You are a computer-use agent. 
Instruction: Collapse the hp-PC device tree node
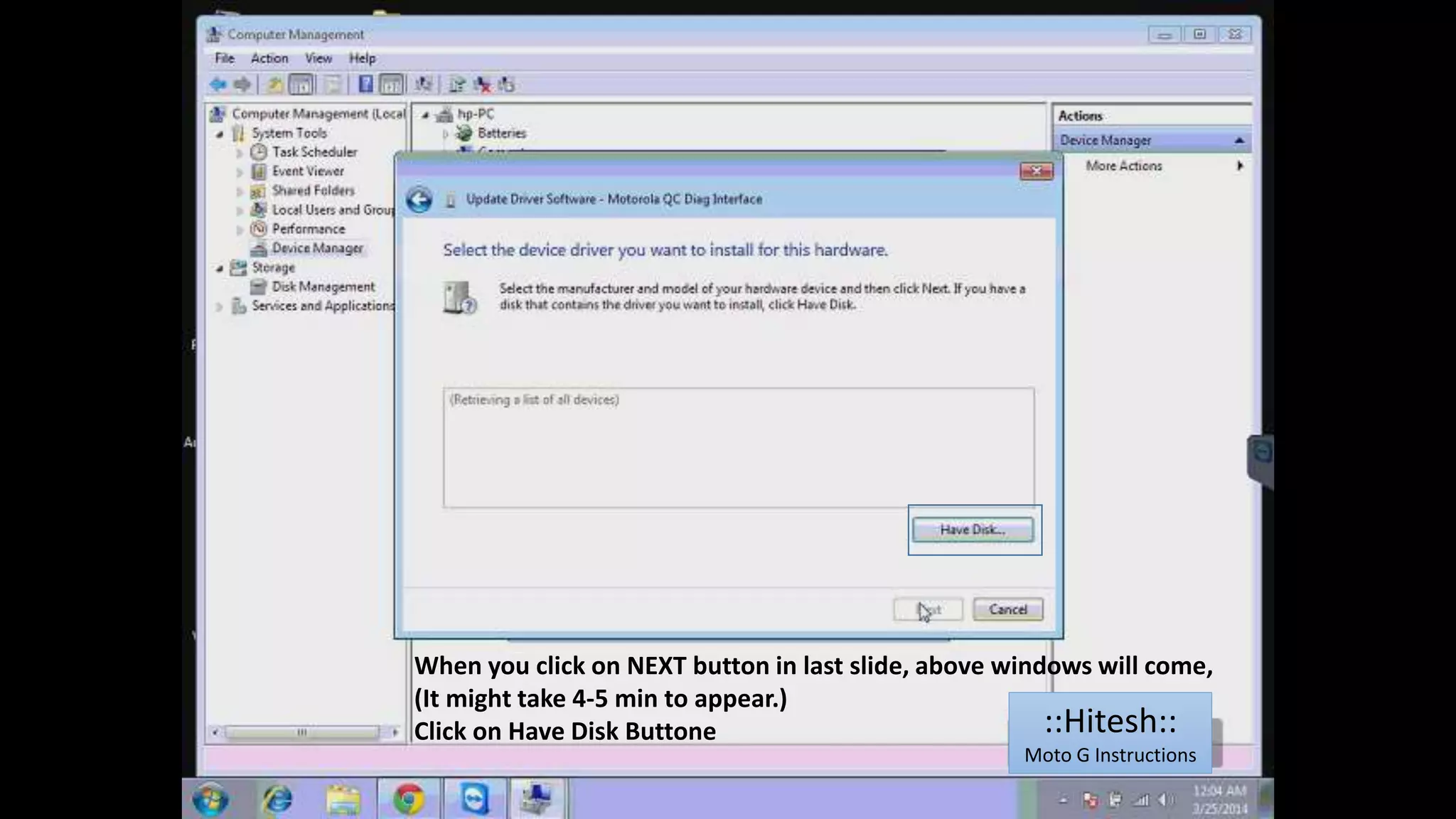pyautogui.click(x=425, y=114)
